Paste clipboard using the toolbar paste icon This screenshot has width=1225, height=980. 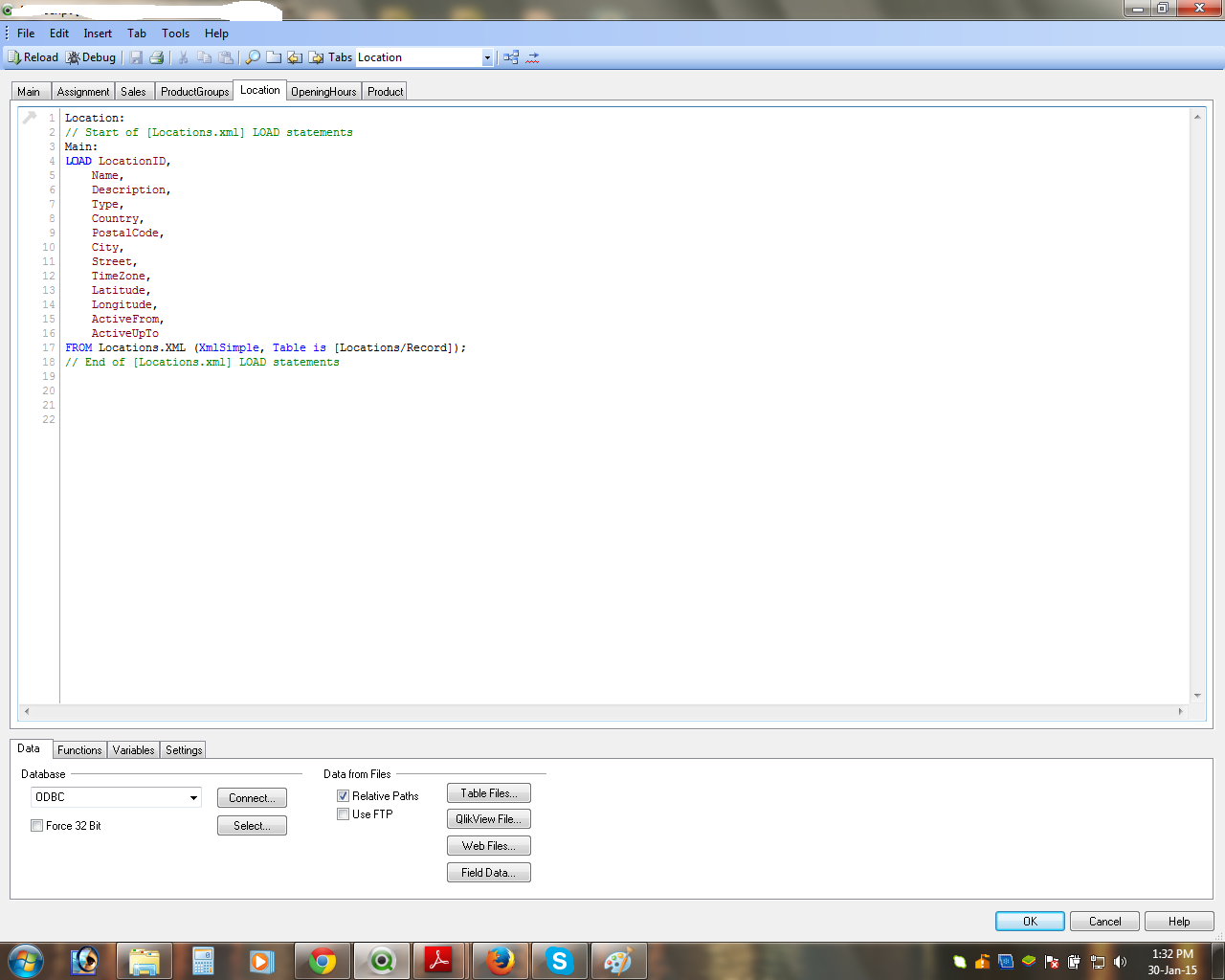226,57
